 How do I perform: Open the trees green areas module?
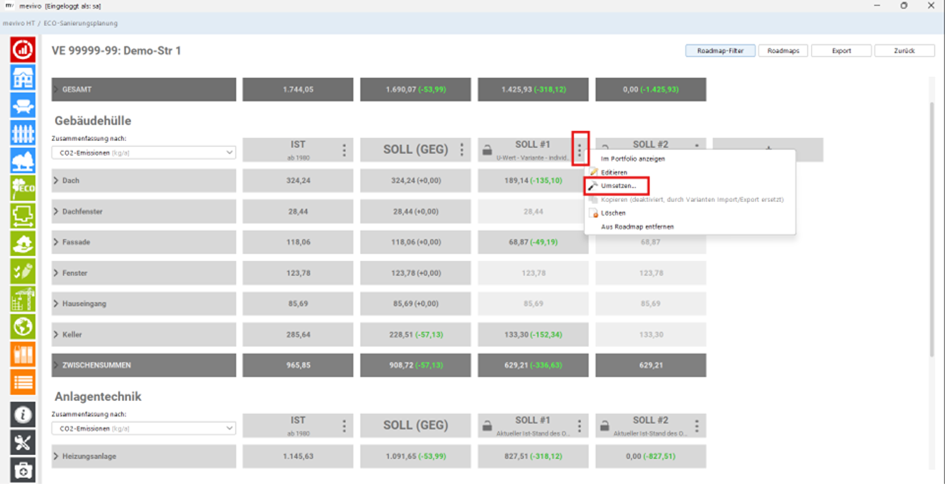[24, 160]
